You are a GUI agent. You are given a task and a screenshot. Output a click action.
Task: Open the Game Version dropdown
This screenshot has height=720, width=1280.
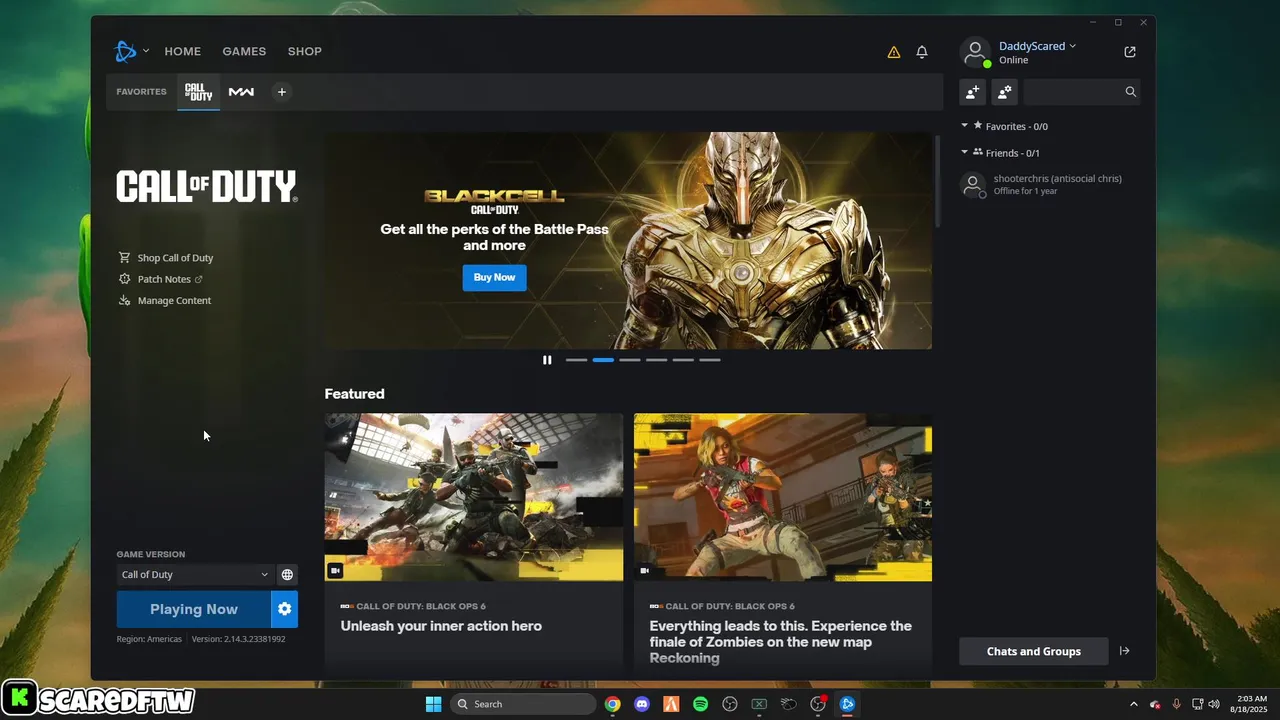pos(194,575)
